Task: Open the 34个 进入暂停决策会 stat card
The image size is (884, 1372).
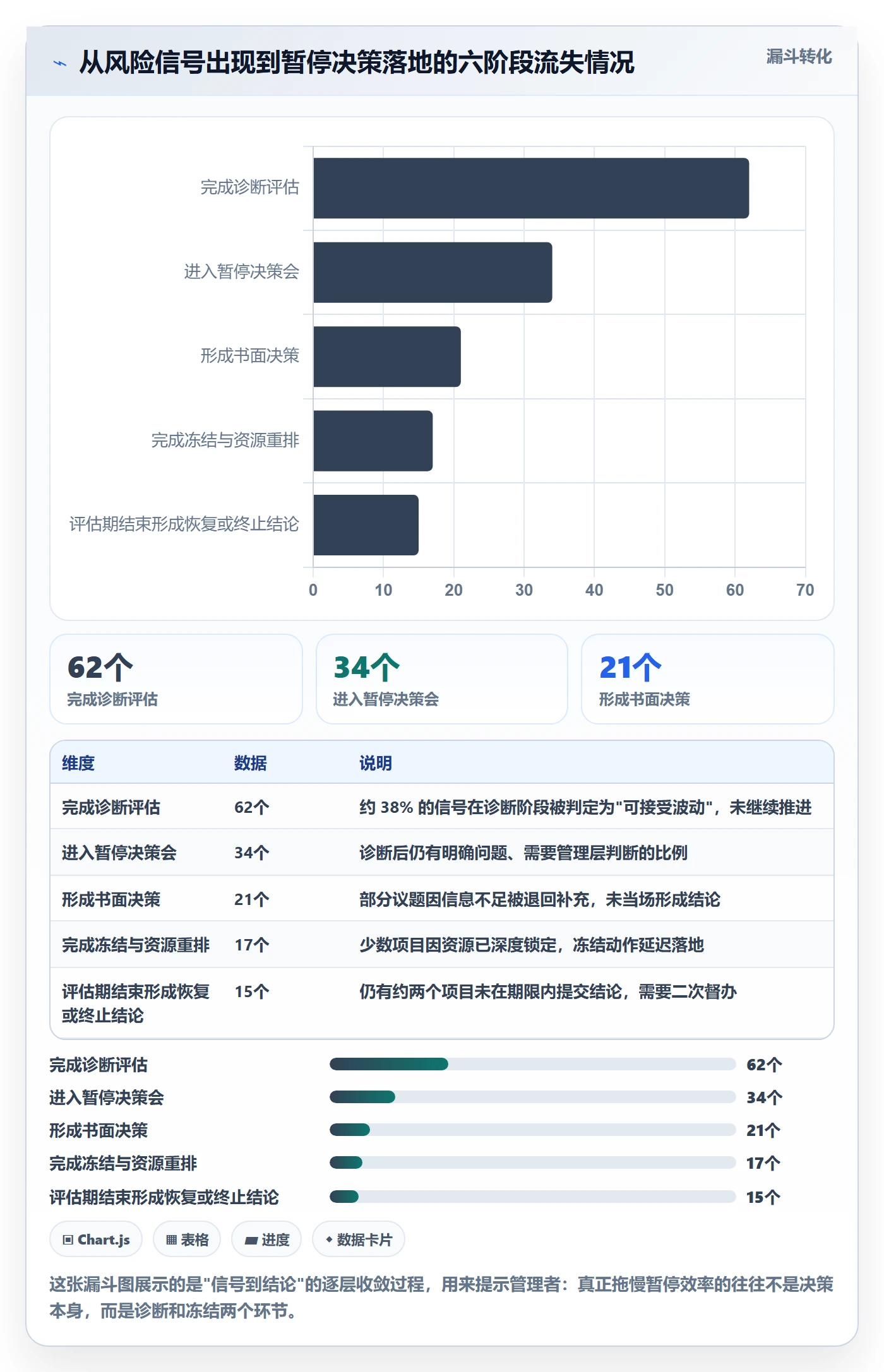Action: coord(442,679)
